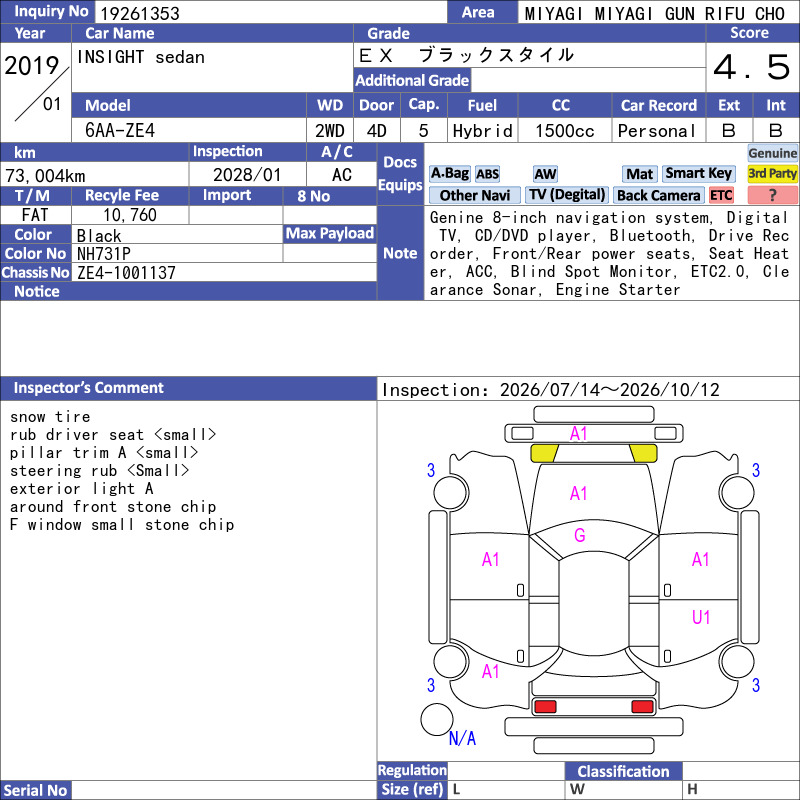800x800 pixels.
Task: Click the Smart Key badge
Action: [x=698, y=174]
